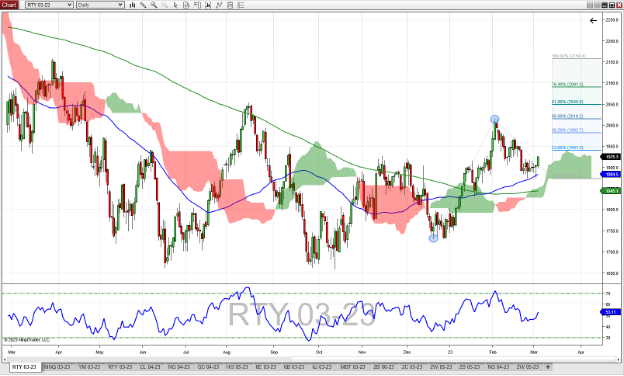Click the 2250.0 price axis label

click(x=612, y=20)
